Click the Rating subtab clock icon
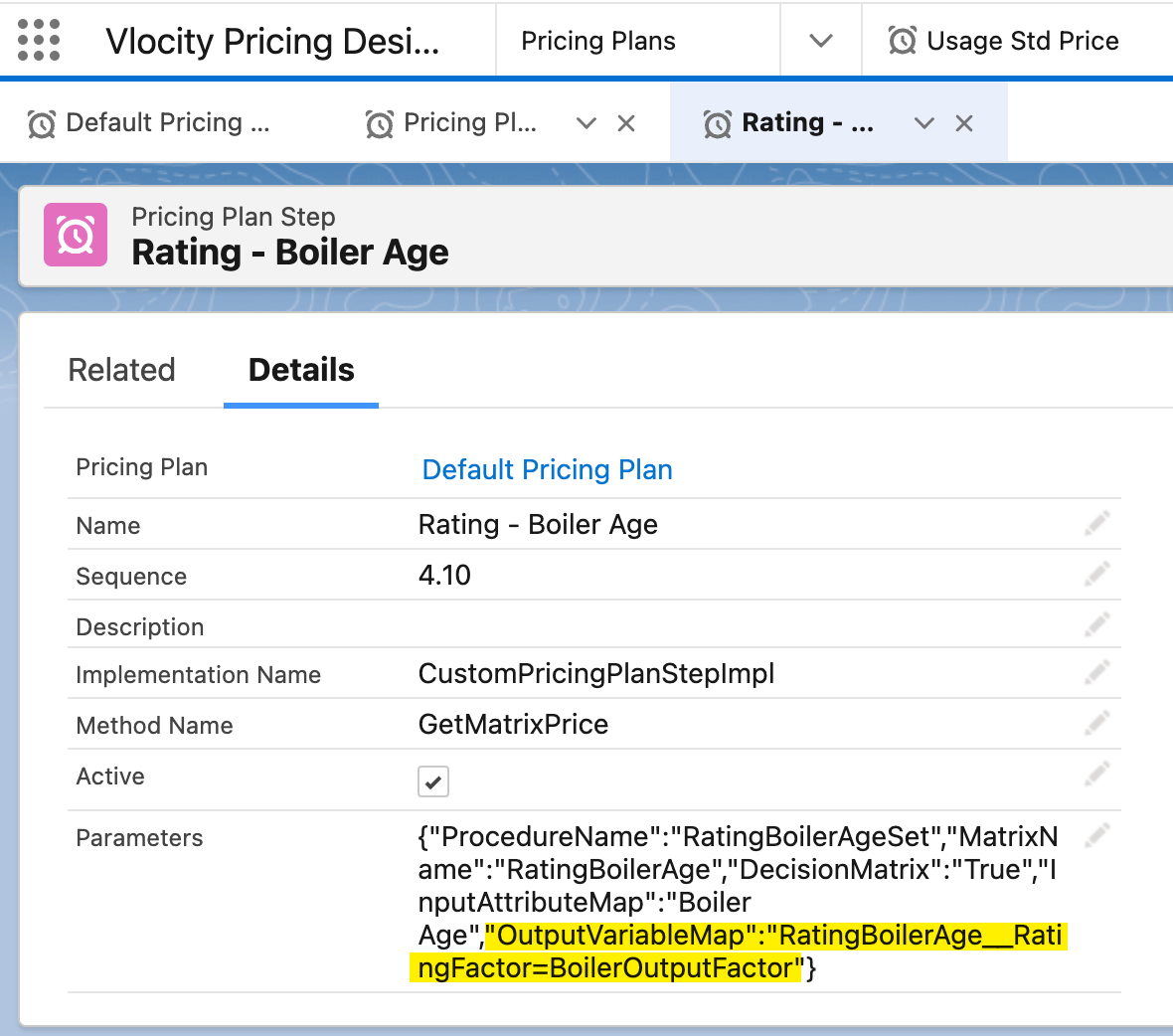Image resolution: width=1173 pixels, height=1036 pixels. [x=718, y=124]
